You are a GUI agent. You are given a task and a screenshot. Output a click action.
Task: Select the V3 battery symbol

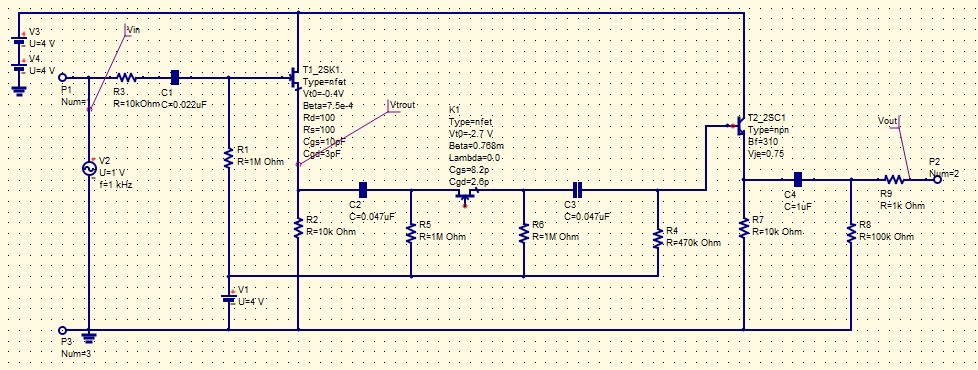[19, 41]
